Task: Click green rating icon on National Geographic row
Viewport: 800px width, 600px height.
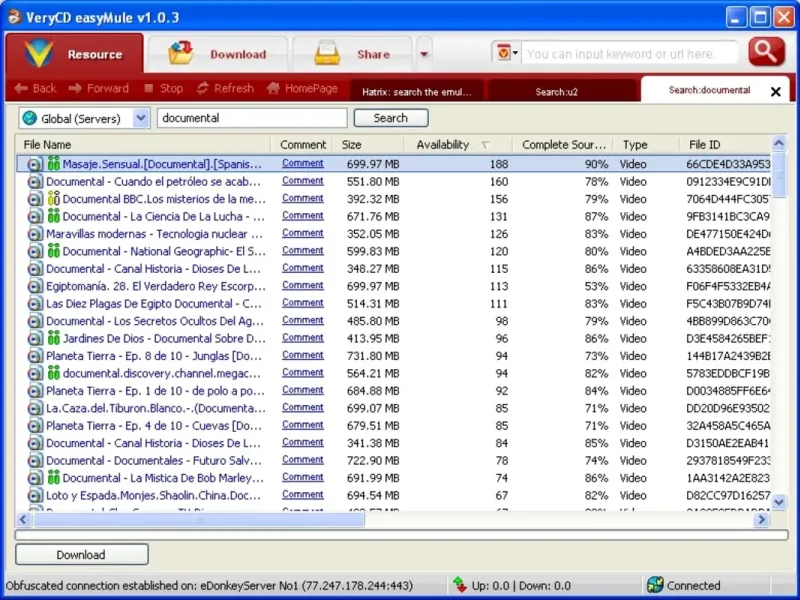Action: pos(54,251)
